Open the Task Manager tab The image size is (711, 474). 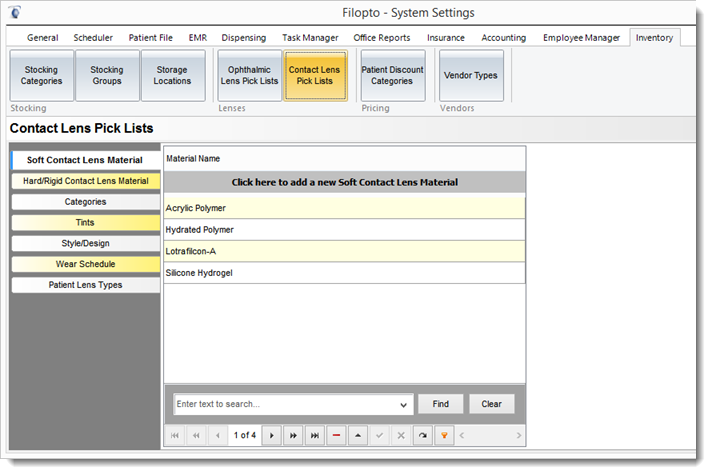click(x=310, y=38)
